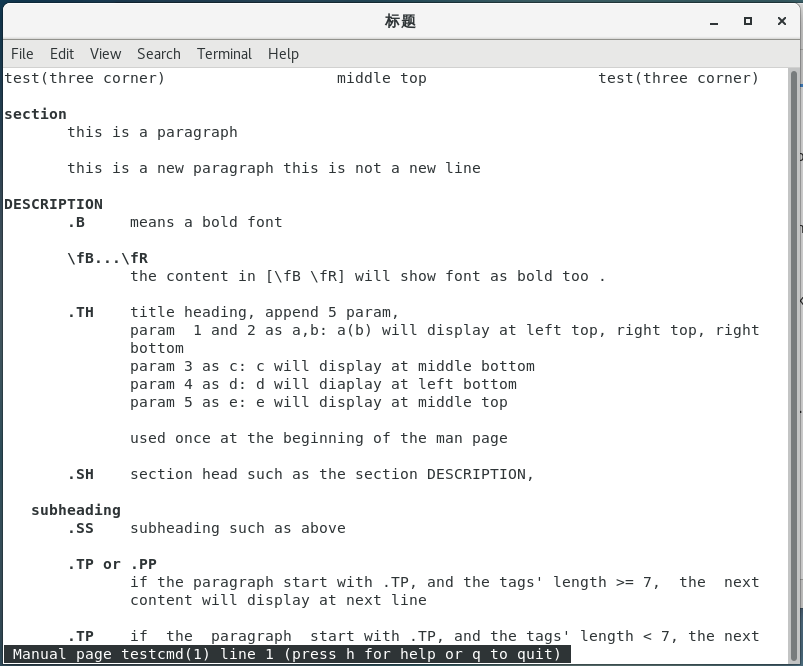Click the .TH macro entry text

coord(83,312)
